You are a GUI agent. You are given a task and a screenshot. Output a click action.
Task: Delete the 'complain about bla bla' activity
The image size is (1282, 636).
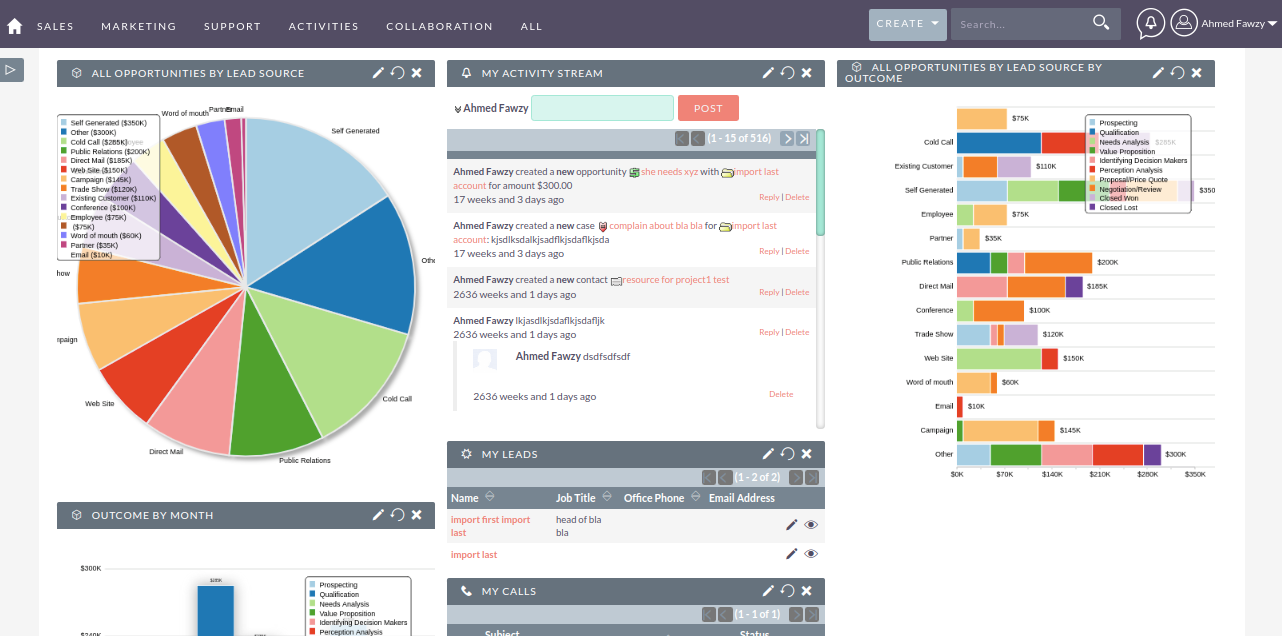(x=797, y=252)
